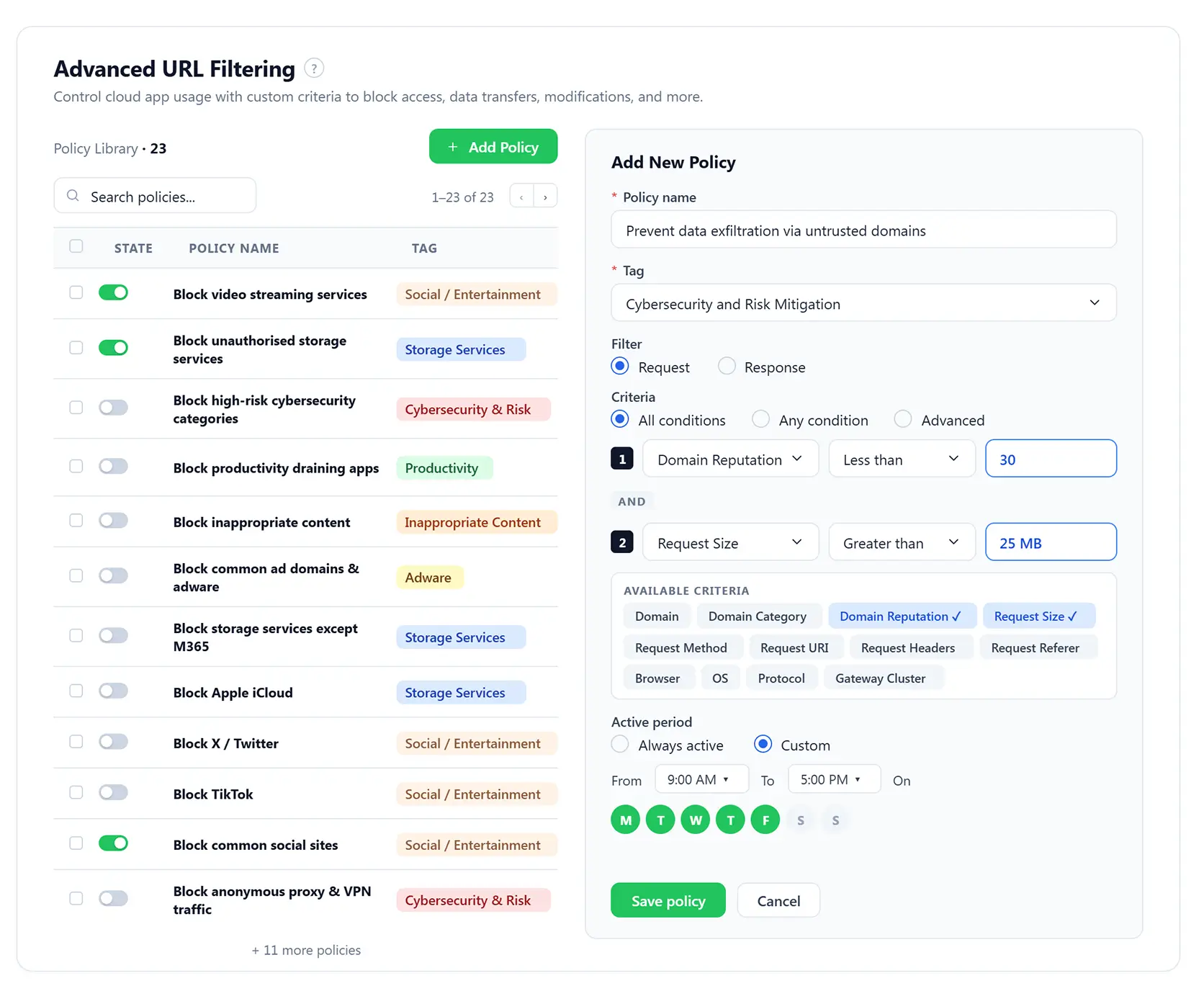This screenshot has height=996, width=1204.
Task: Click the criterion number 2 badge
Action: [622, 542]
